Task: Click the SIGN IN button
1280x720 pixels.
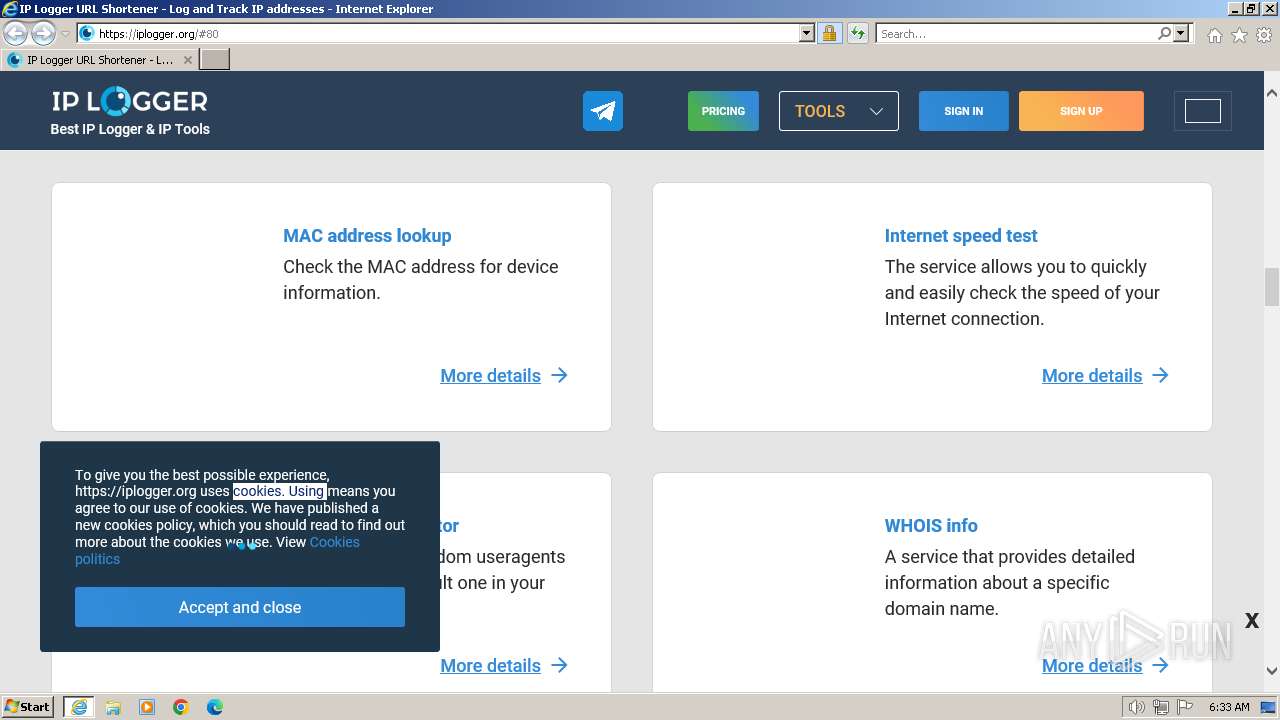Action: [x=963, y=111]
